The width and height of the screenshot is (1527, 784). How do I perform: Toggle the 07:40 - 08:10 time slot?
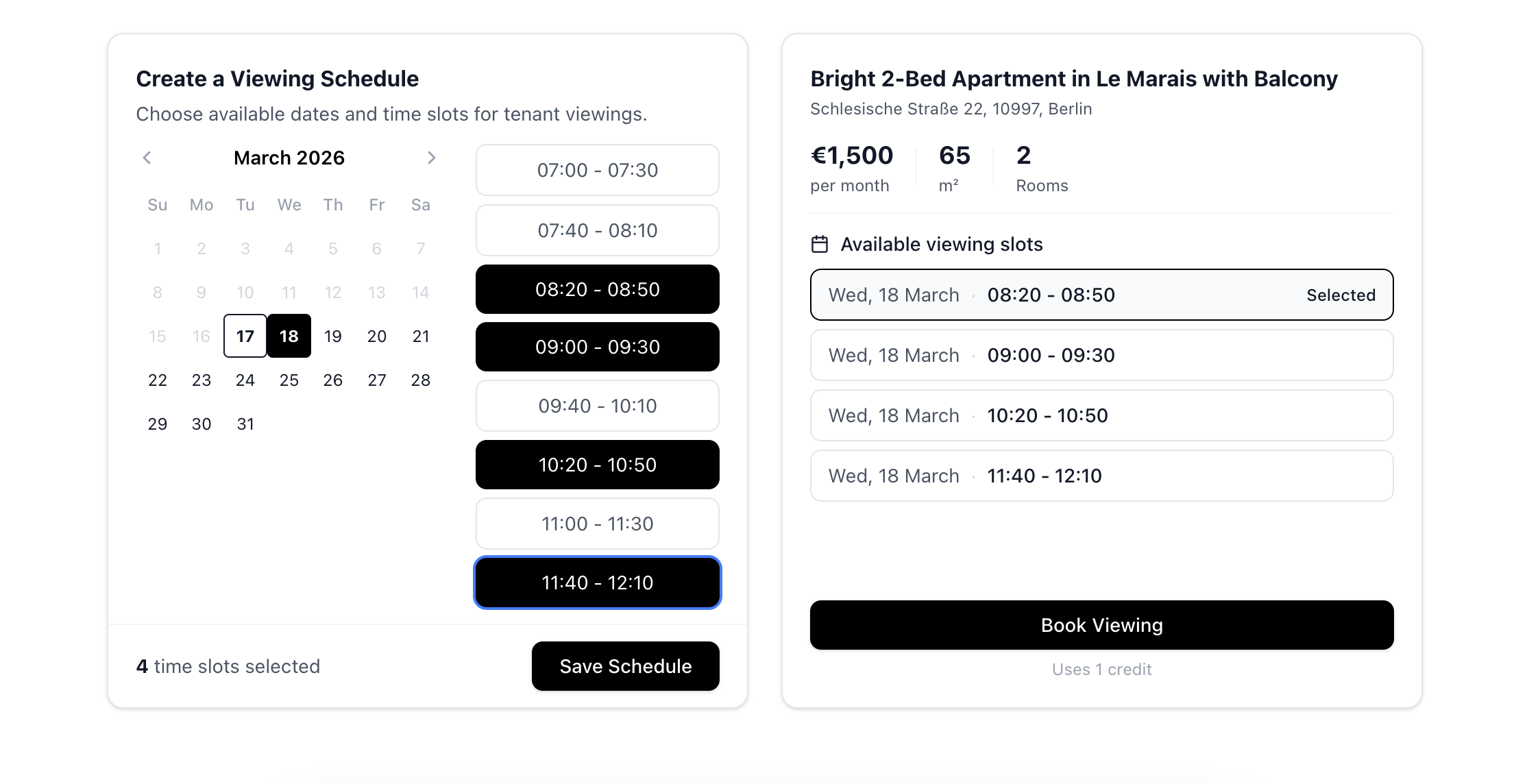(x=597, y=230)
